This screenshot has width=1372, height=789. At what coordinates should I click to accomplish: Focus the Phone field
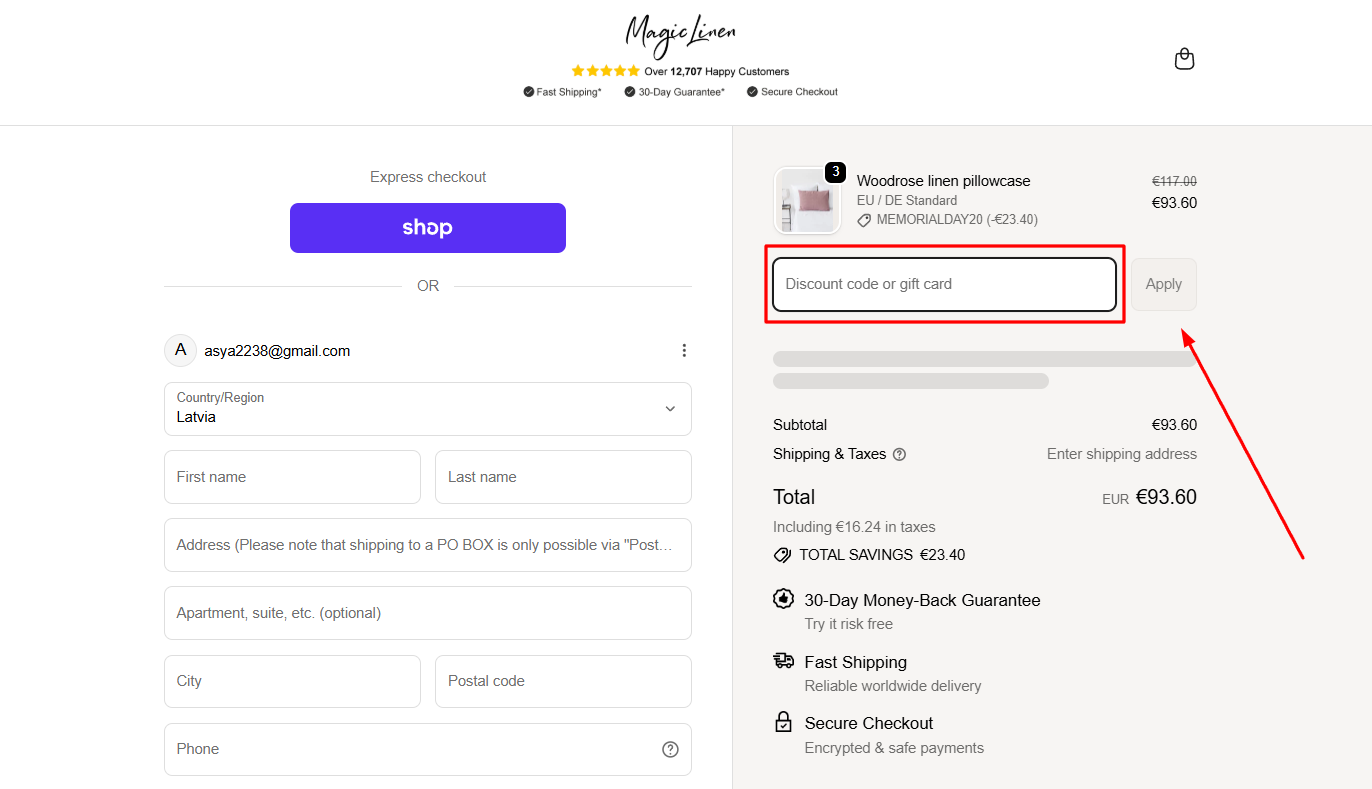(428, 749)
